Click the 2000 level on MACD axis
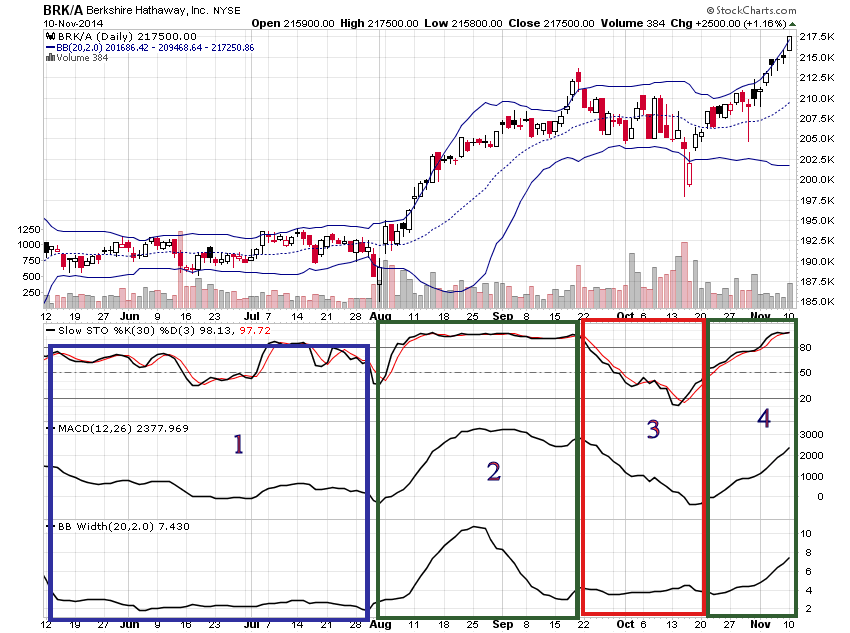850x633 pixels. [x=812, y=455]
